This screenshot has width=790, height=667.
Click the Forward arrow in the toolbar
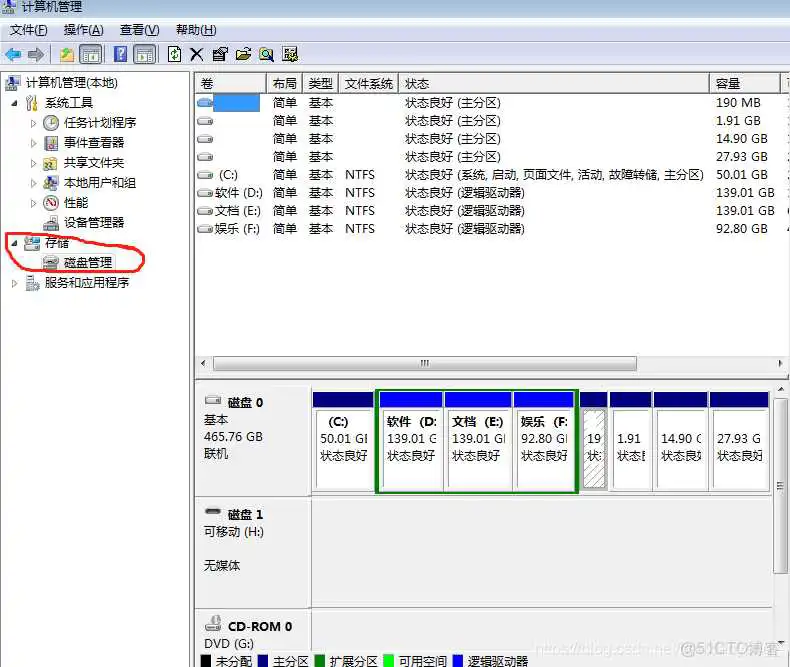tap(36, 54)
